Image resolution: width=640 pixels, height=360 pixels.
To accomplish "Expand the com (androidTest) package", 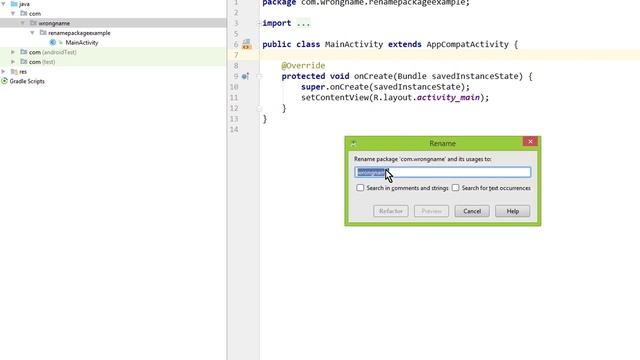I will pos(13,52).
